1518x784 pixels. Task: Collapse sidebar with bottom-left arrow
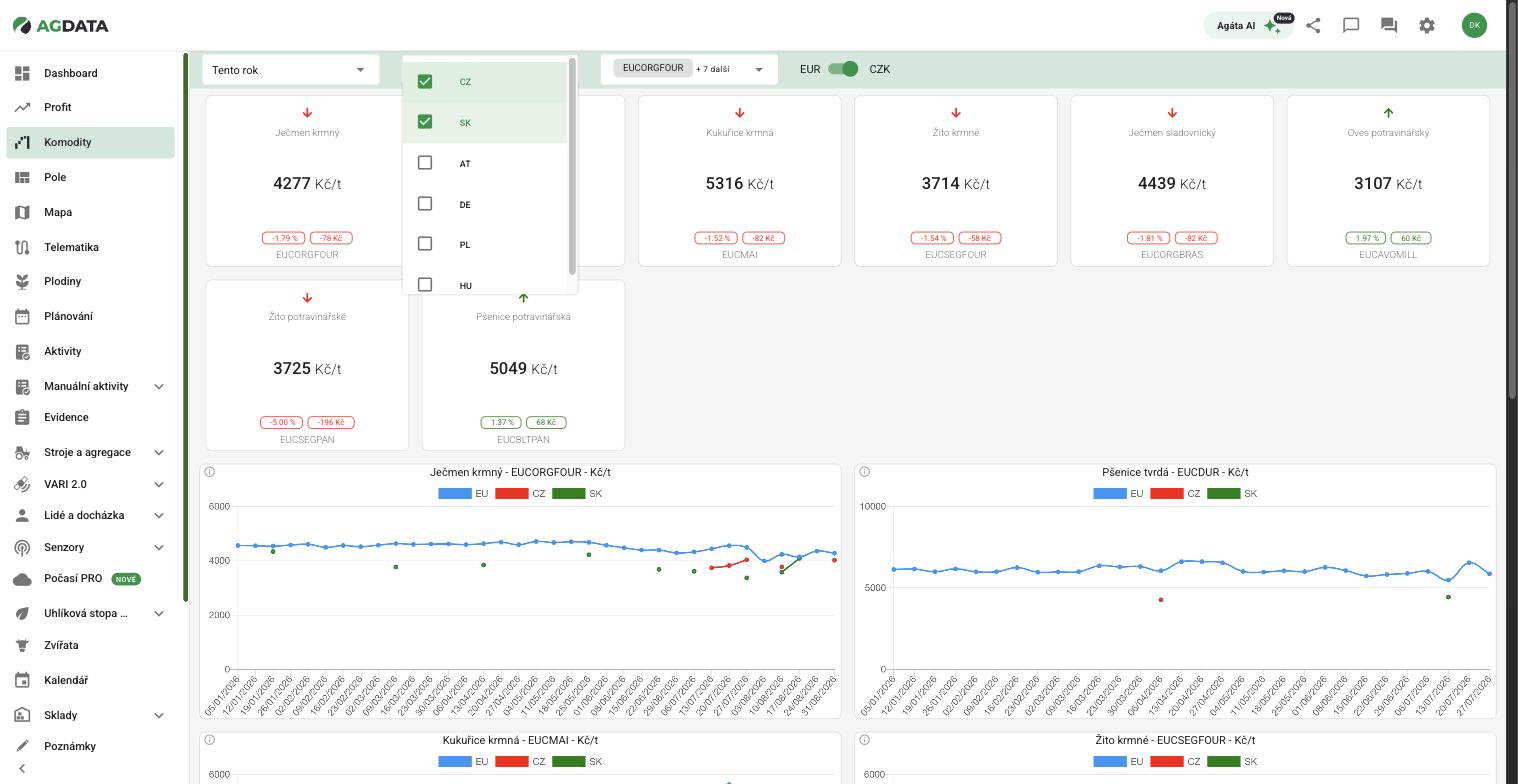tap(22, 768)
